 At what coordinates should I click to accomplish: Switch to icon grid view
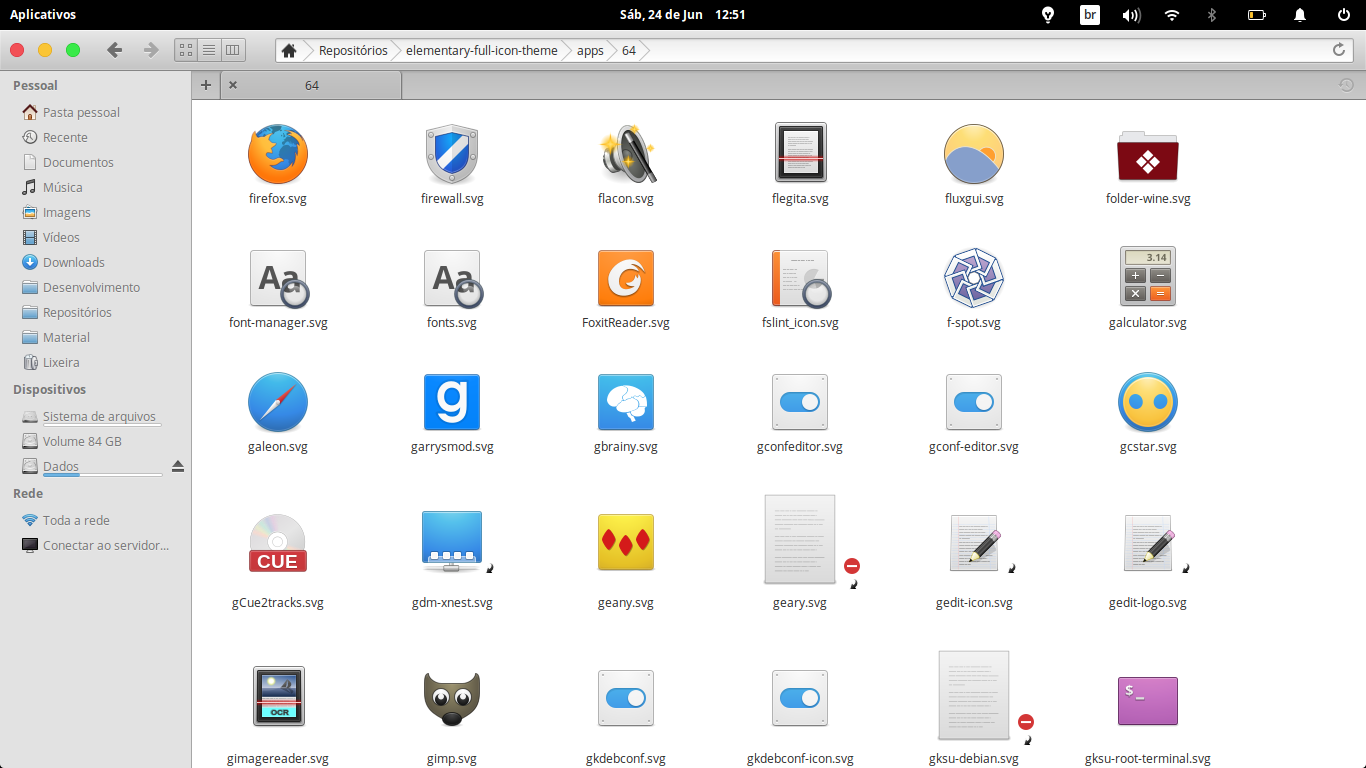coord(186,50)
